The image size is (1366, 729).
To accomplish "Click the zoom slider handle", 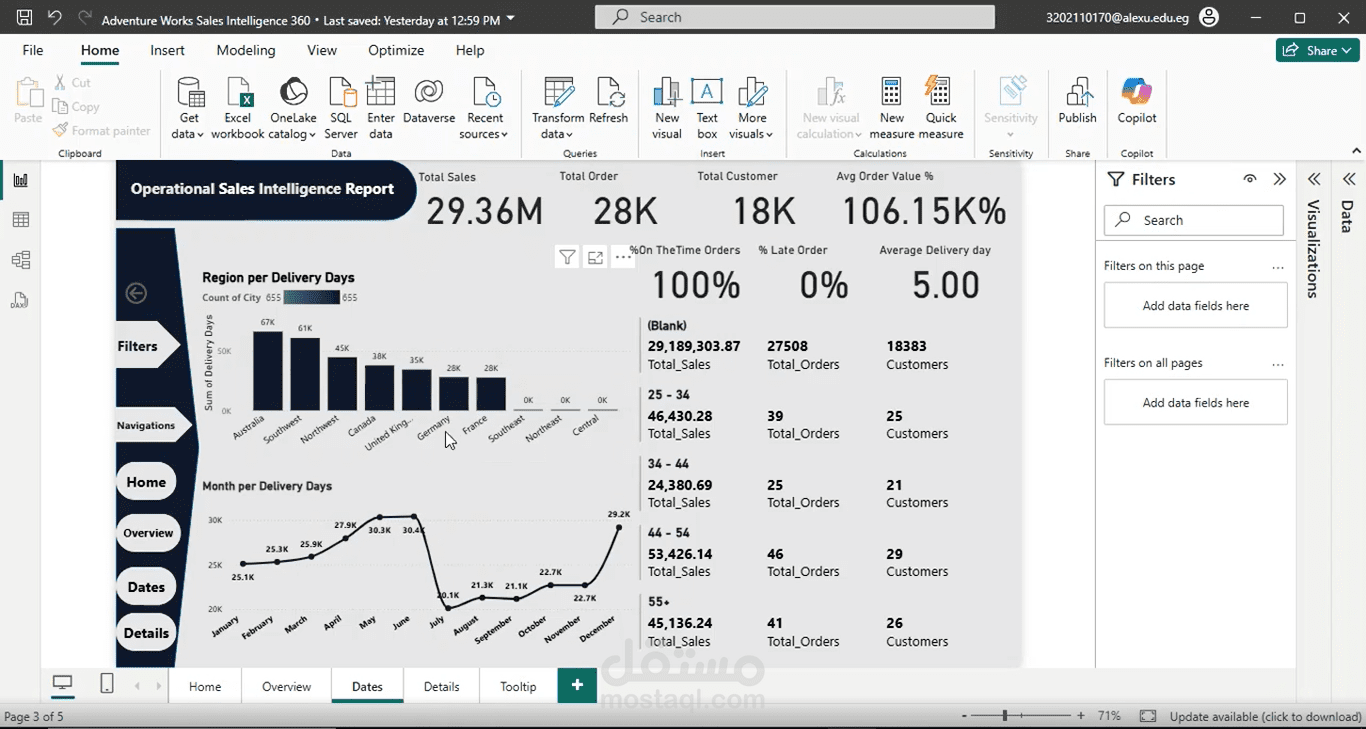I will 1005,716.
